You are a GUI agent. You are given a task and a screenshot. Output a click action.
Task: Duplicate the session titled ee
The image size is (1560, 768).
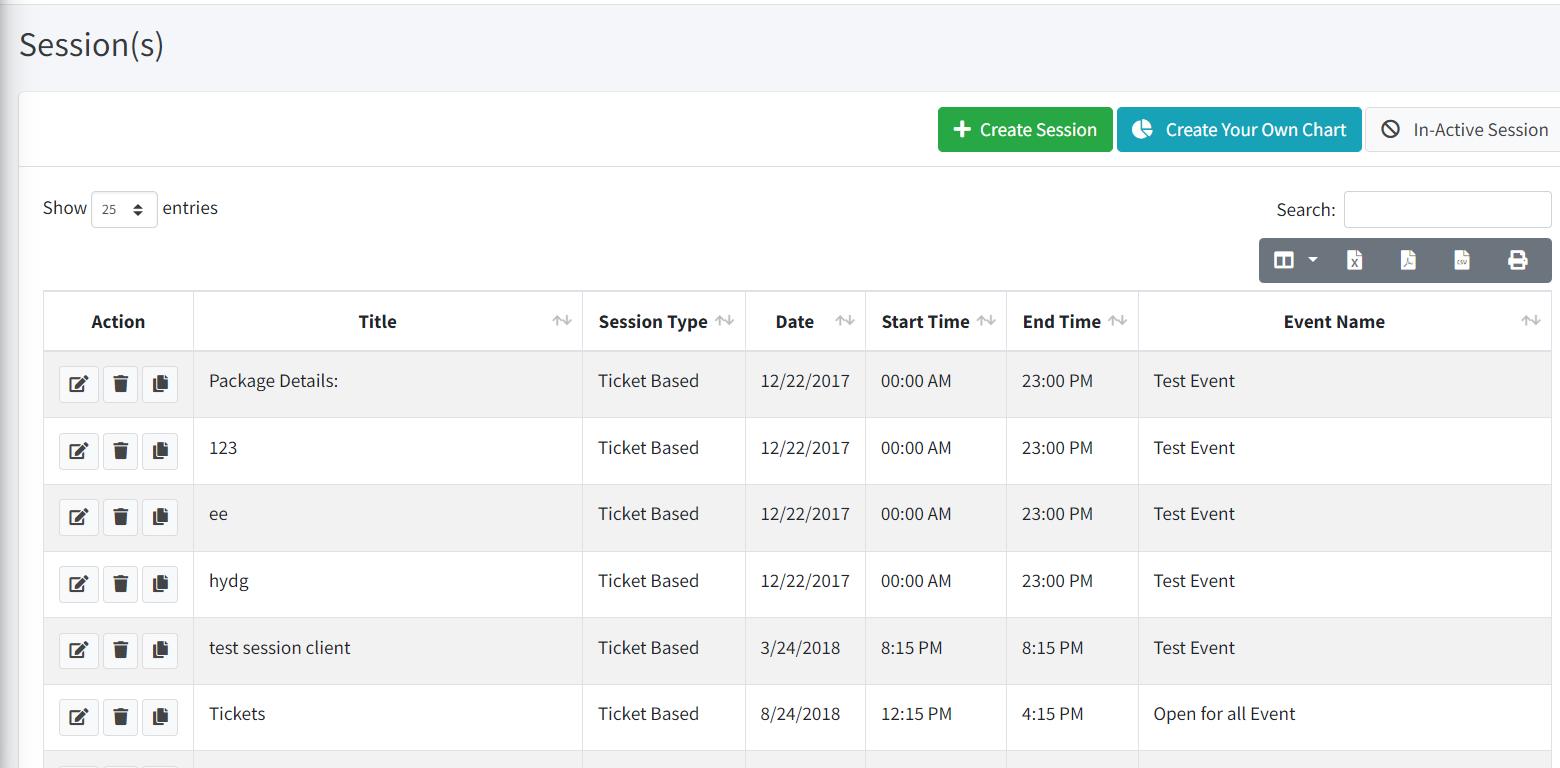(160, 517)
